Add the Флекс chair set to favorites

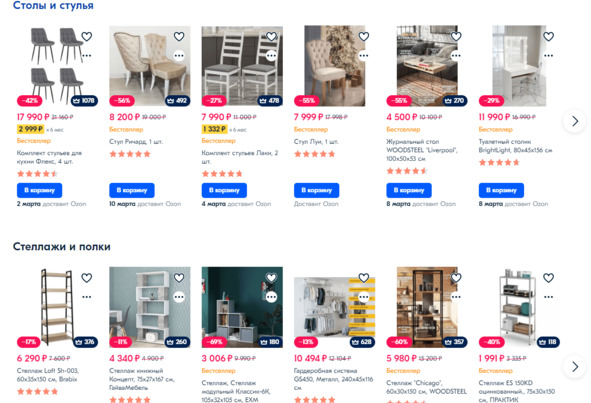[x=87, y=37]
